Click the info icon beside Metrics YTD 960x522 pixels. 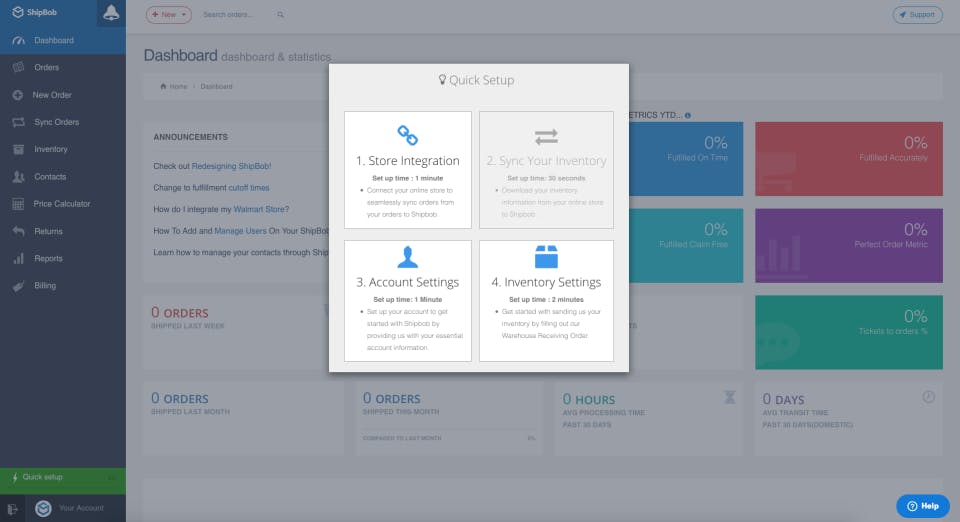click(688, 116)
